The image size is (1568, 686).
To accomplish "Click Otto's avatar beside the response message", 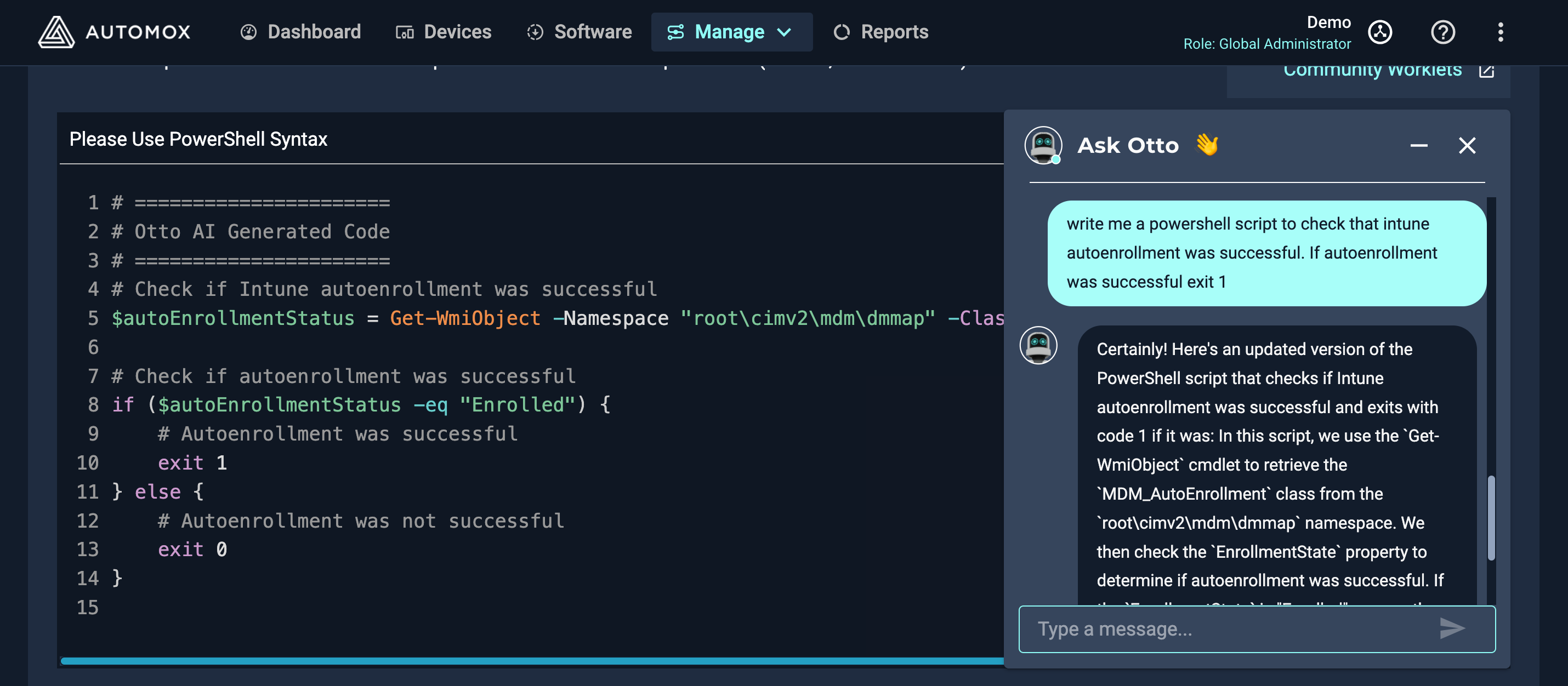I will coord(1038,345).
